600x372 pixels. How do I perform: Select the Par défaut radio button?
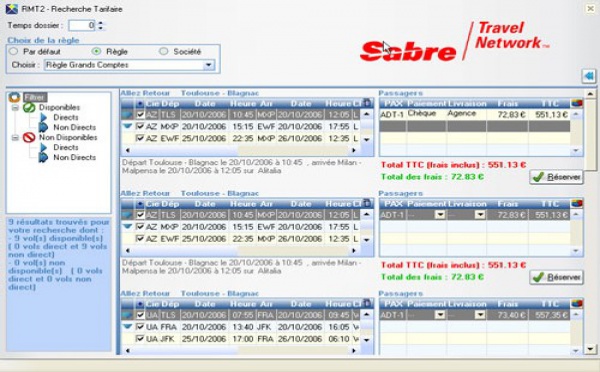[x=13, y=51]
